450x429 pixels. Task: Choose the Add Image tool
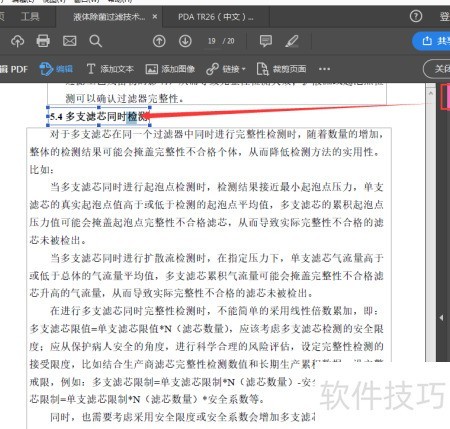coord(170,69)
